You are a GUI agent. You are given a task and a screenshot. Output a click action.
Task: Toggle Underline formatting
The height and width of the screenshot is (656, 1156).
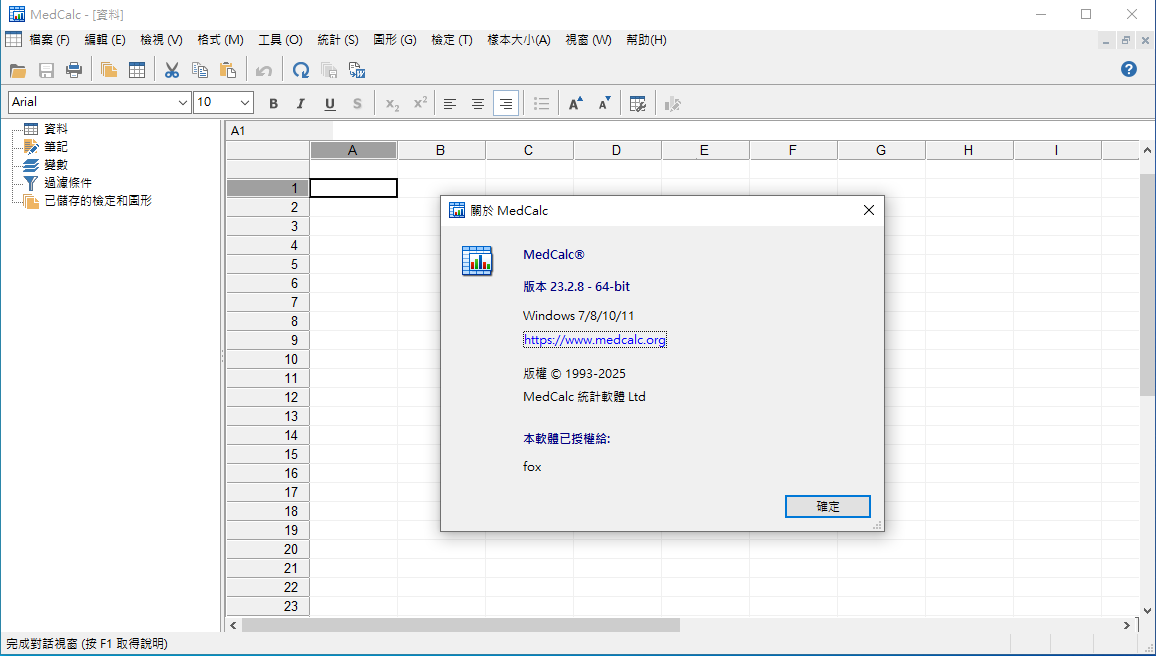pyautogui.click(x=330, y=104)
